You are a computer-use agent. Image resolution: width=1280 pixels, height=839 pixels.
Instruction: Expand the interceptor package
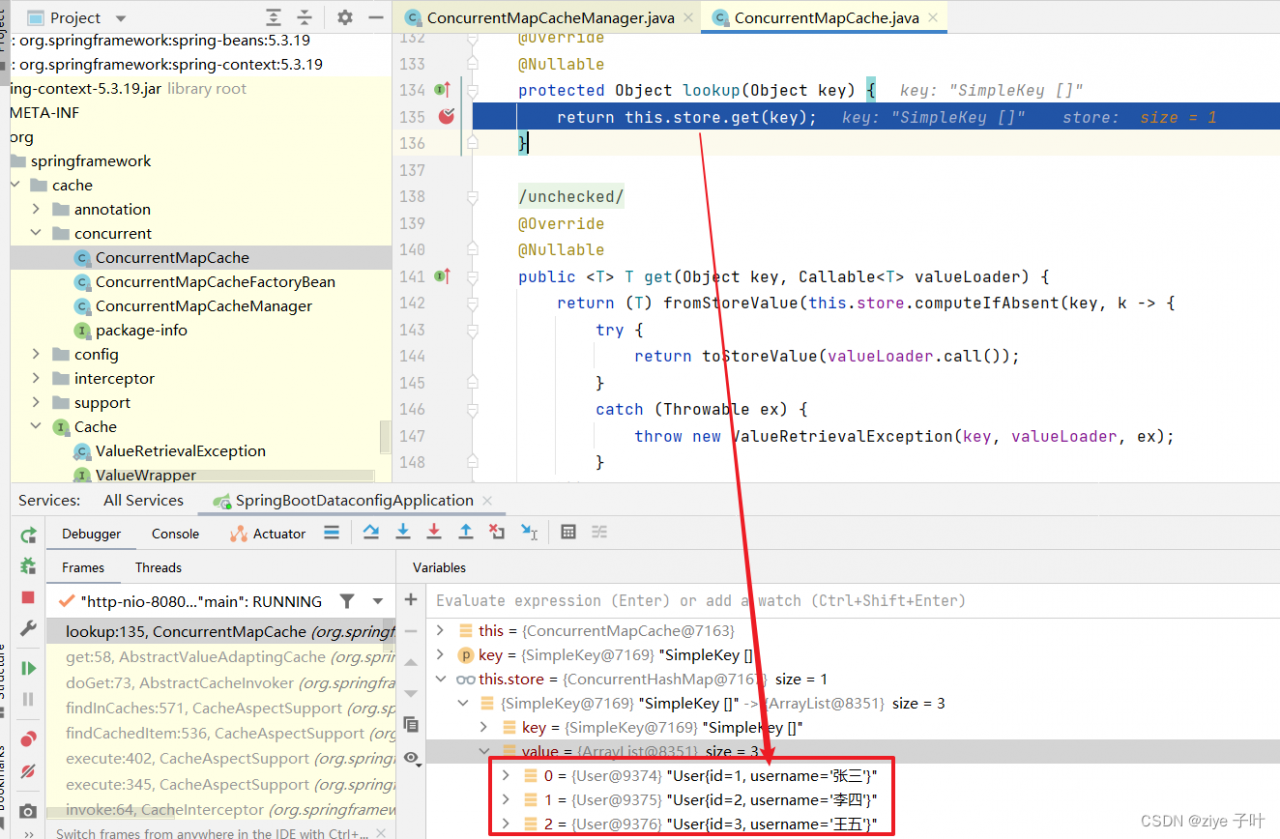(x=36, y=378)
